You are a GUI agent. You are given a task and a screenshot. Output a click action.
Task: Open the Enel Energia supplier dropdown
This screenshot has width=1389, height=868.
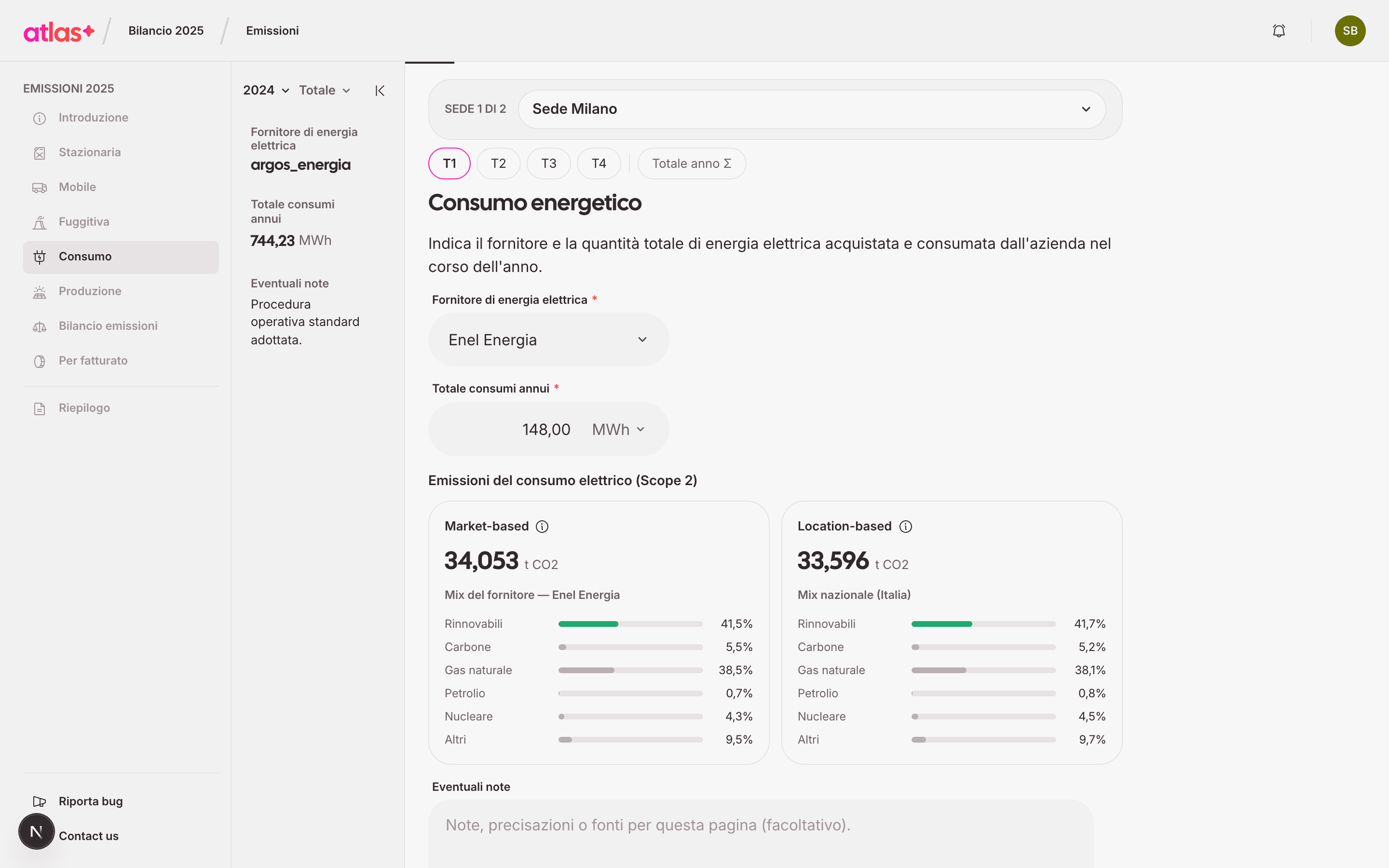pyautogui.click(x=549, y=340)
